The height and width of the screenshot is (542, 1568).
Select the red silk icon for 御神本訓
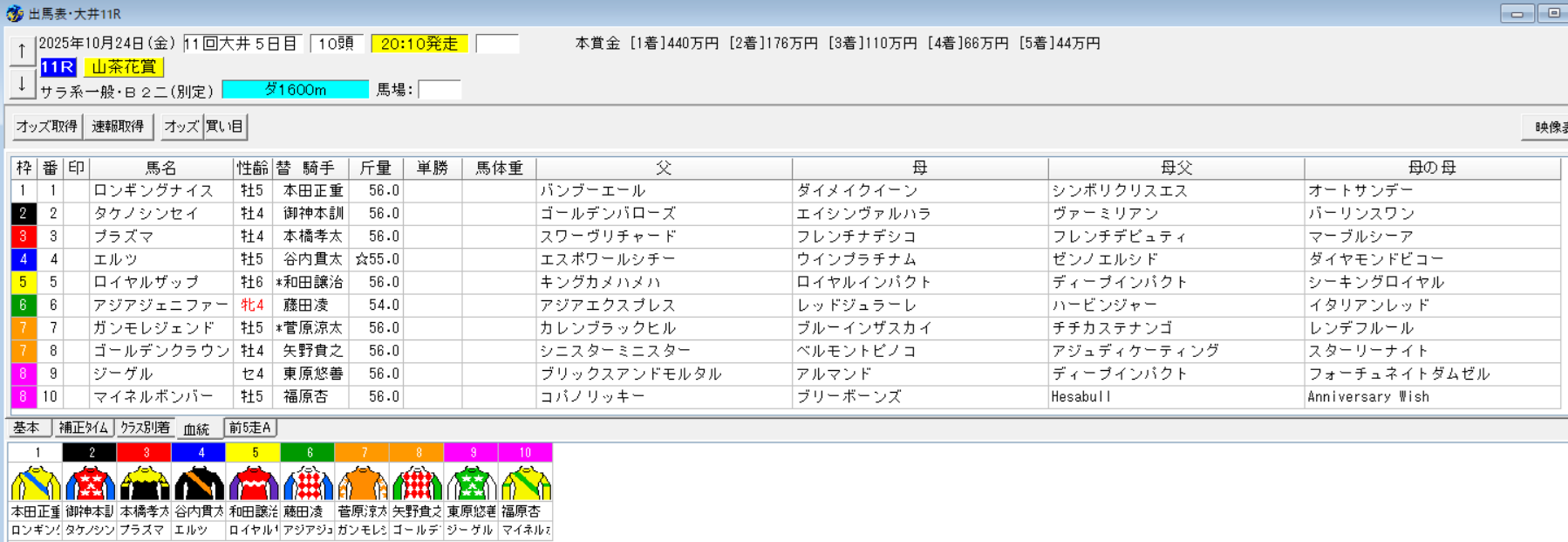pos(90,483)
